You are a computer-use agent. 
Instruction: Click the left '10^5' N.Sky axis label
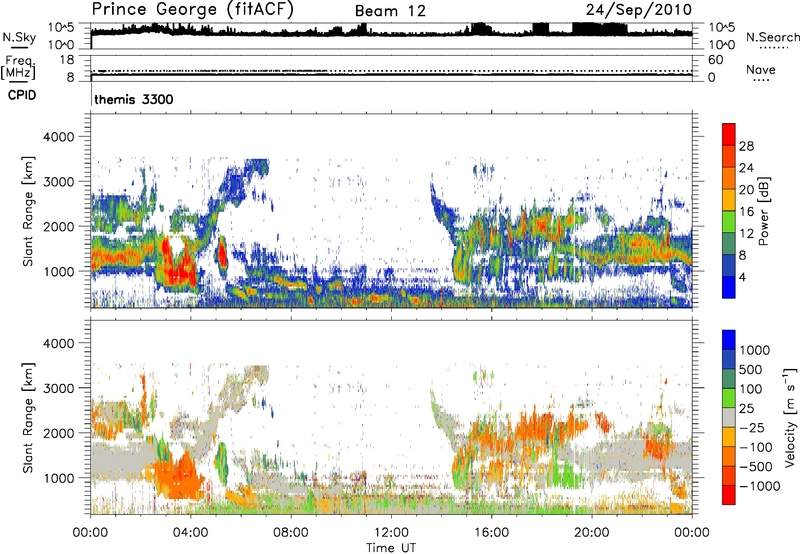click(x=62, y=28)
